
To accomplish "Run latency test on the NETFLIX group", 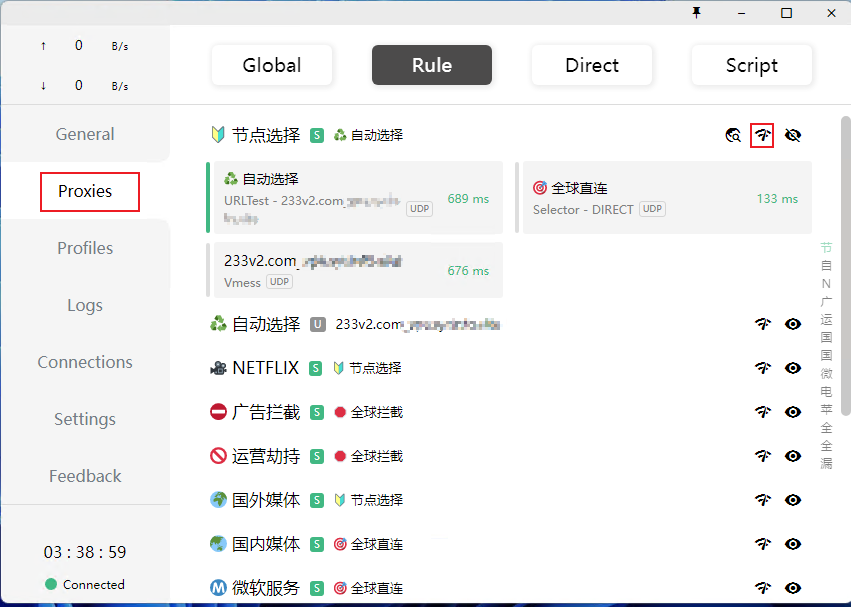I will pyautogui.click(x=763, y=367).
